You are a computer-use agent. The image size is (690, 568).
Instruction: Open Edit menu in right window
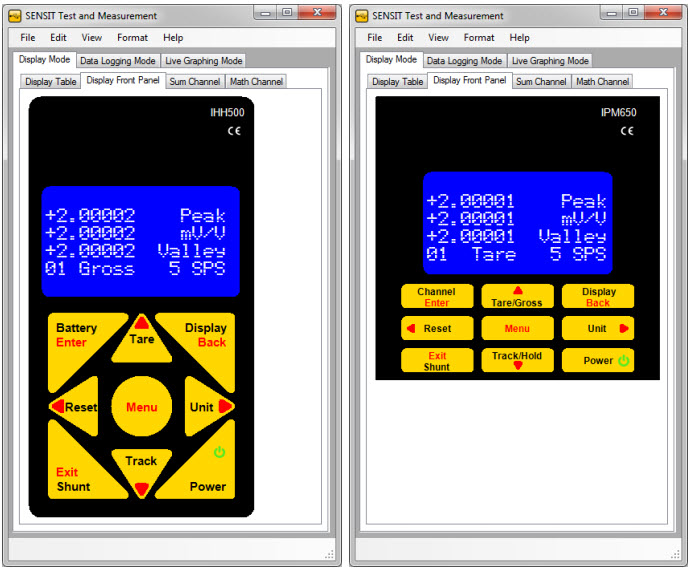point(405,38)
